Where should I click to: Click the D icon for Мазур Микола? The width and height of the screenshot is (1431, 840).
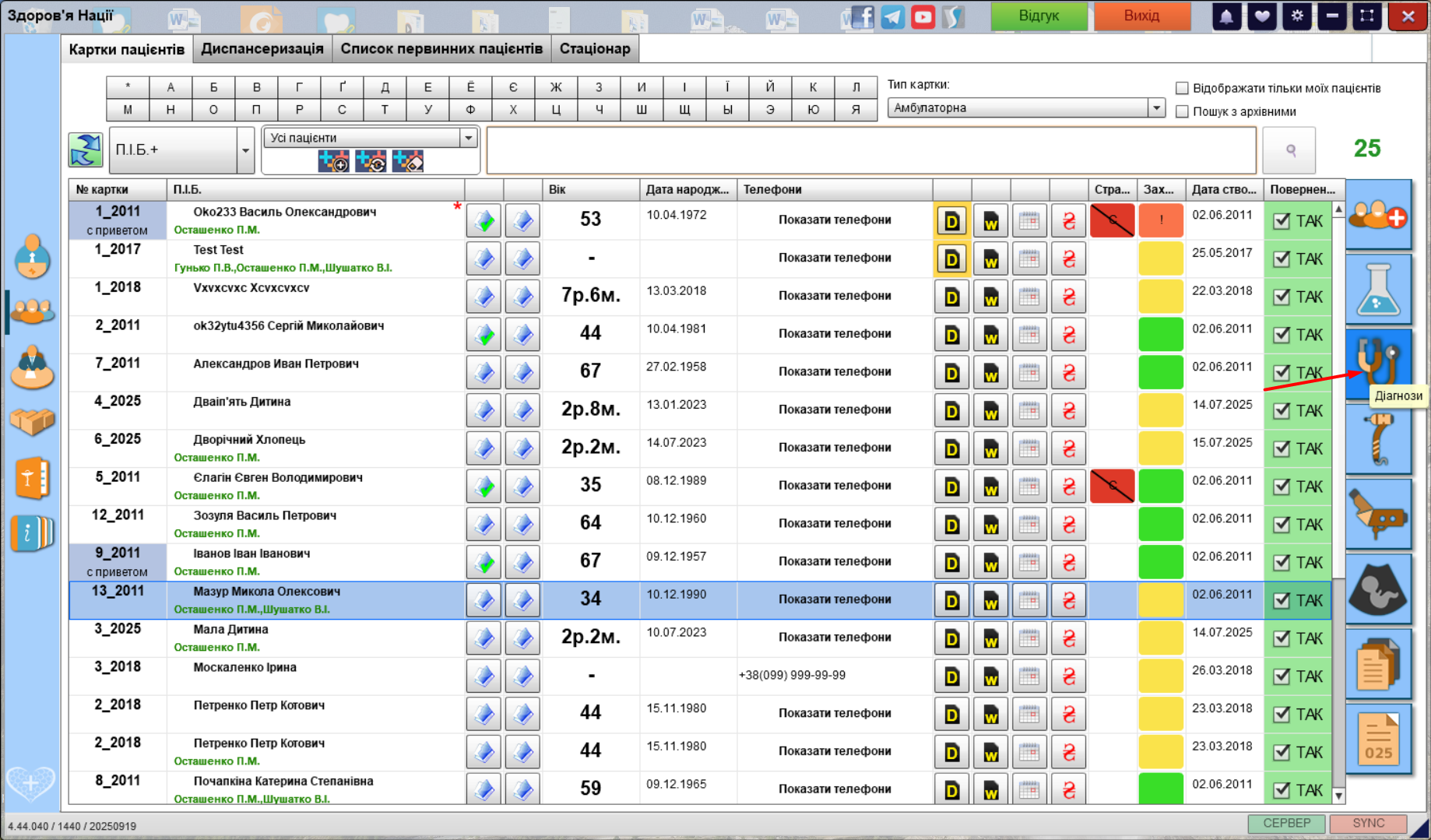[x=951, y=600]
